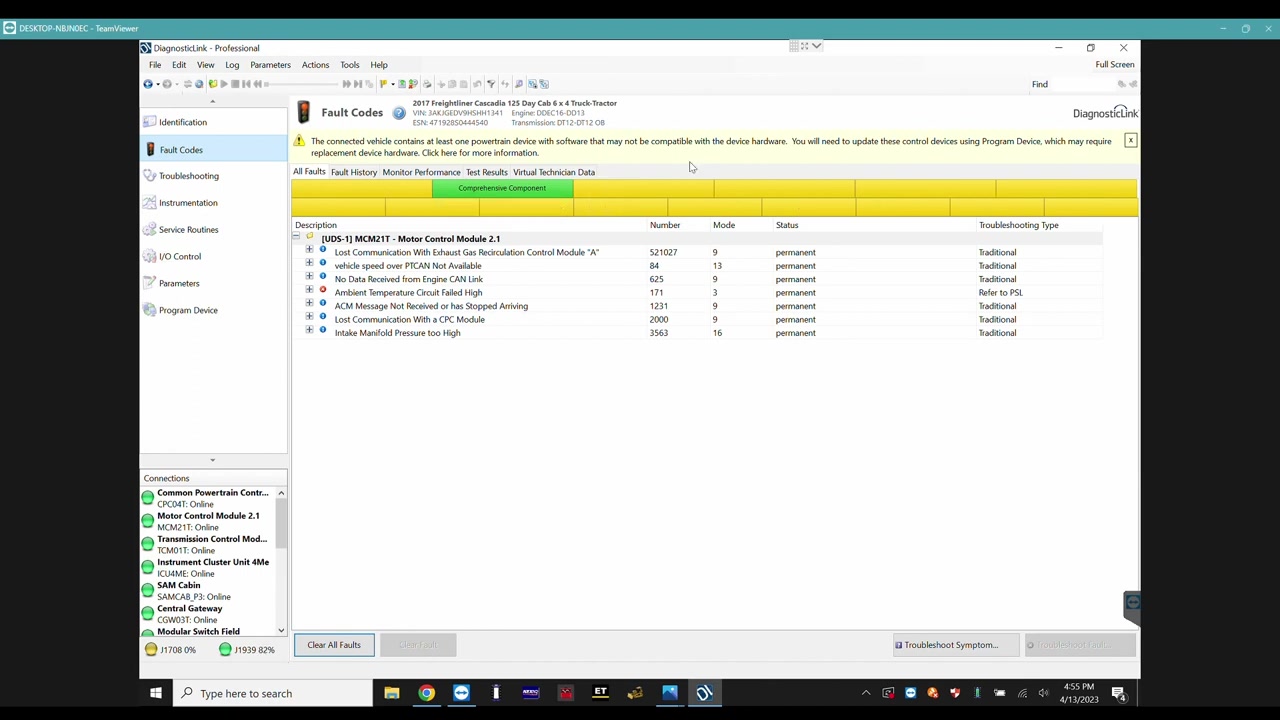Click the yellow J1708 status indicator

(x=151, y=650)
